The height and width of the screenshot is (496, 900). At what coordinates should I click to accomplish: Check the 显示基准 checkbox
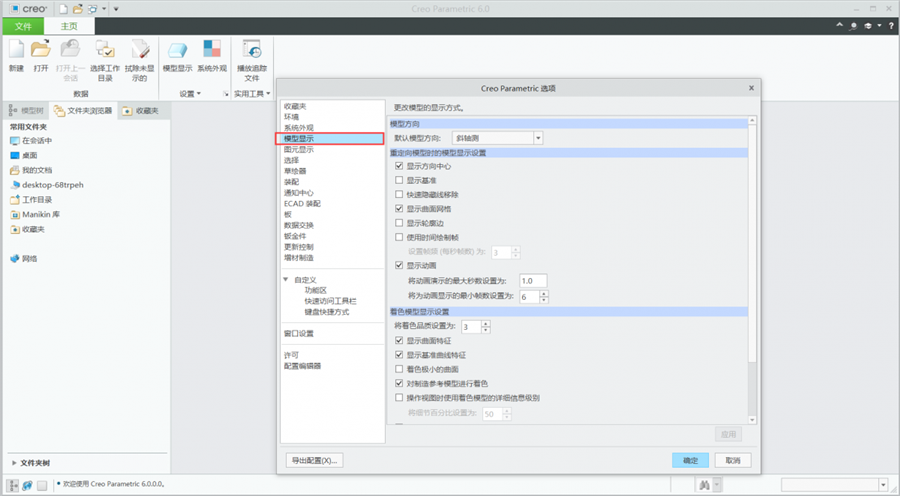399,180
